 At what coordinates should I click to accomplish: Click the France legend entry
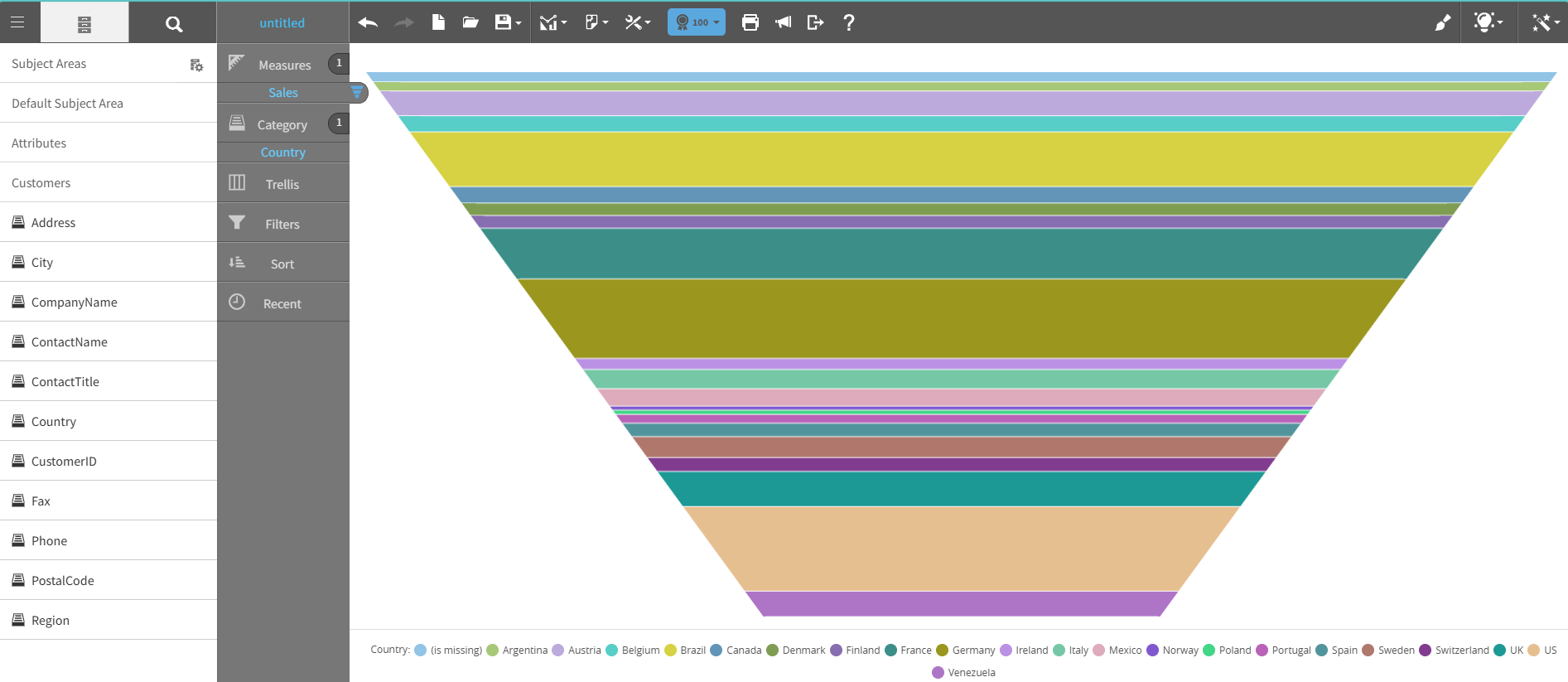click(909, 650)
